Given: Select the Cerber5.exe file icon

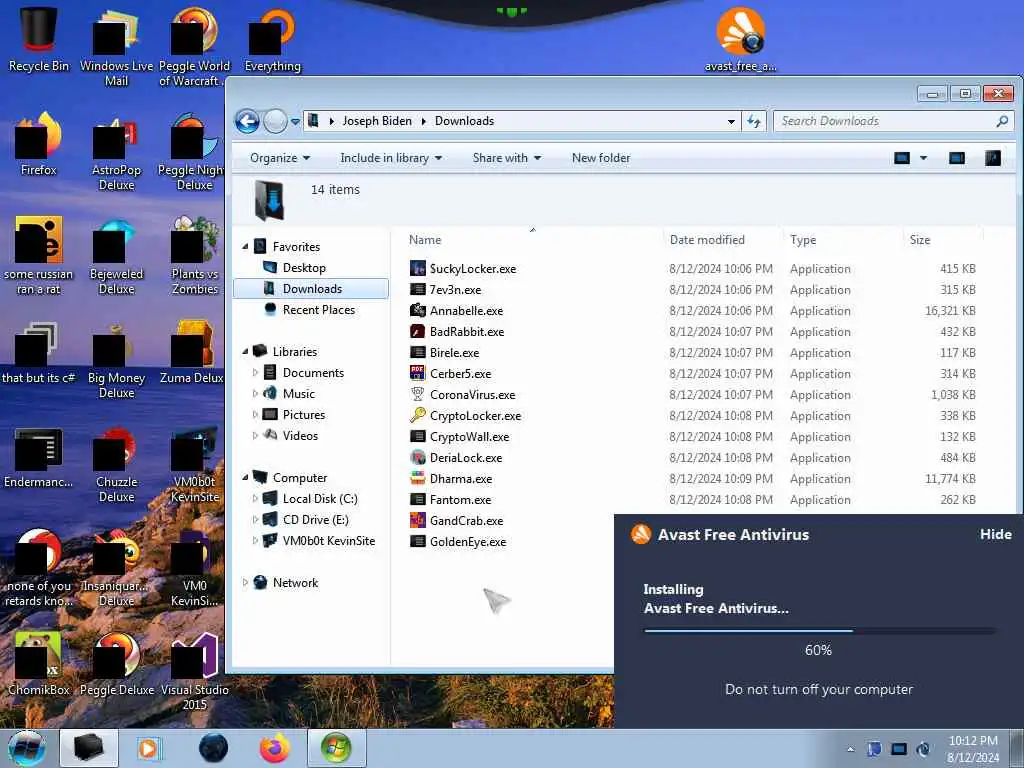Looking at the screenshot, I should pos(417,373).
